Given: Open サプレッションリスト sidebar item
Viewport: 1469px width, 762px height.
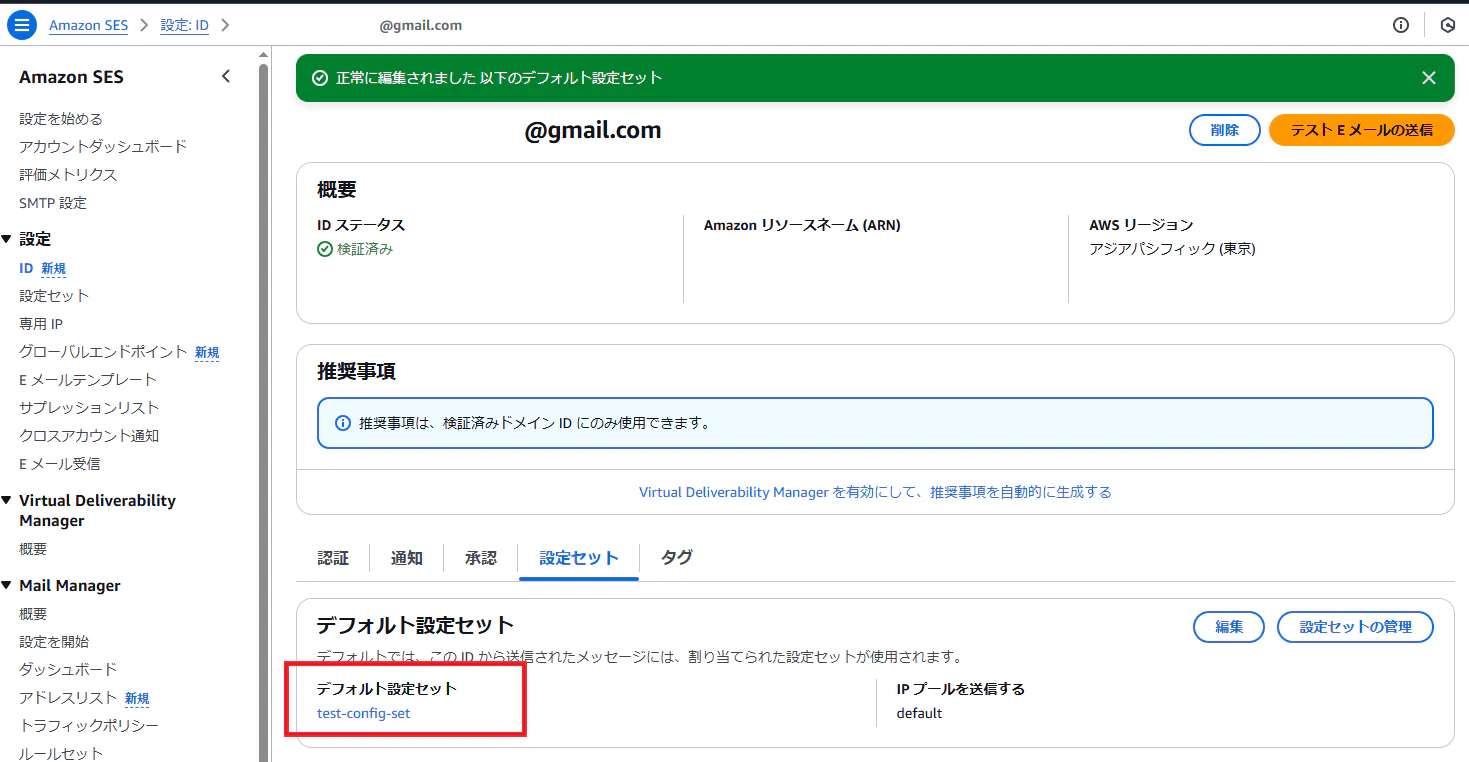Looking at the screenshot, I should (x=89, y=408).
